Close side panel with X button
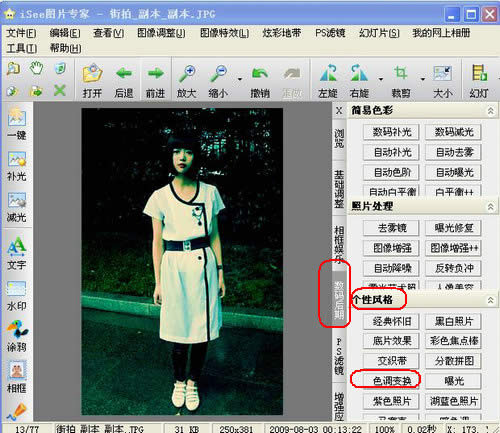Screen dimensions: 500x433 339,110
